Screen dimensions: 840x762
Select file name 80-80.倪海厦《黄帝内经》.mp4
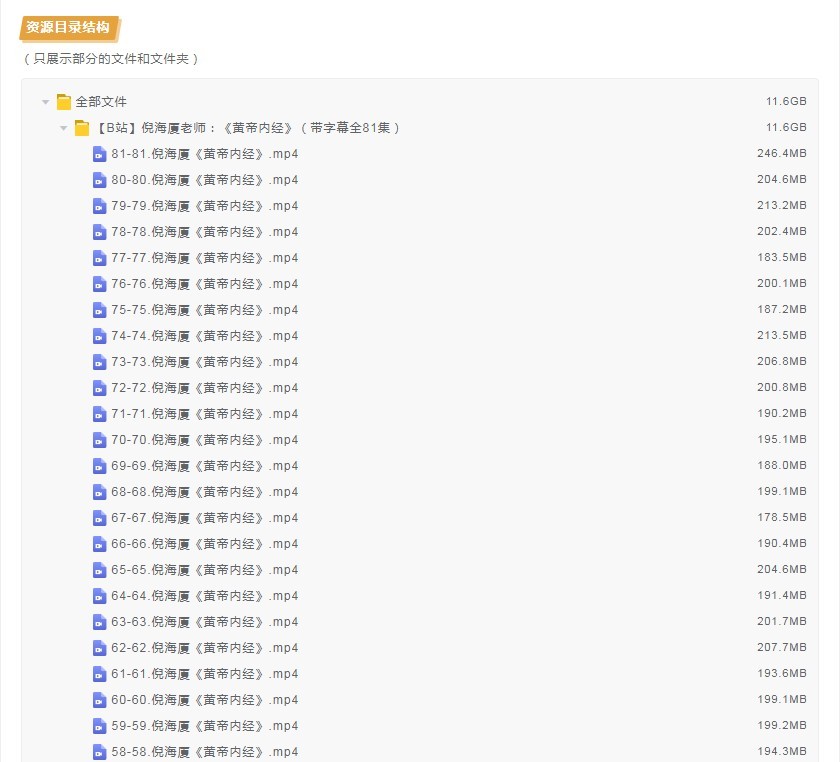point(205,180)
